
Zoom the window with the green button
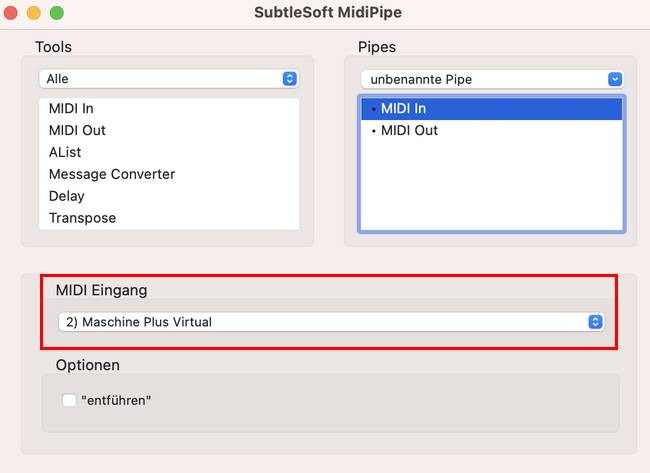click(x=57, y=12)
